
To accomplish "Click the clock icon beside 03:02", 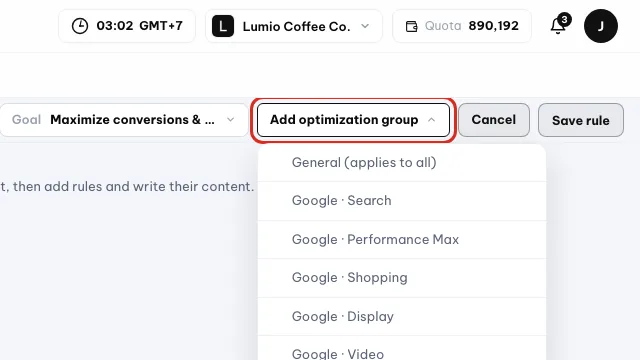I will tap(80, 26).
